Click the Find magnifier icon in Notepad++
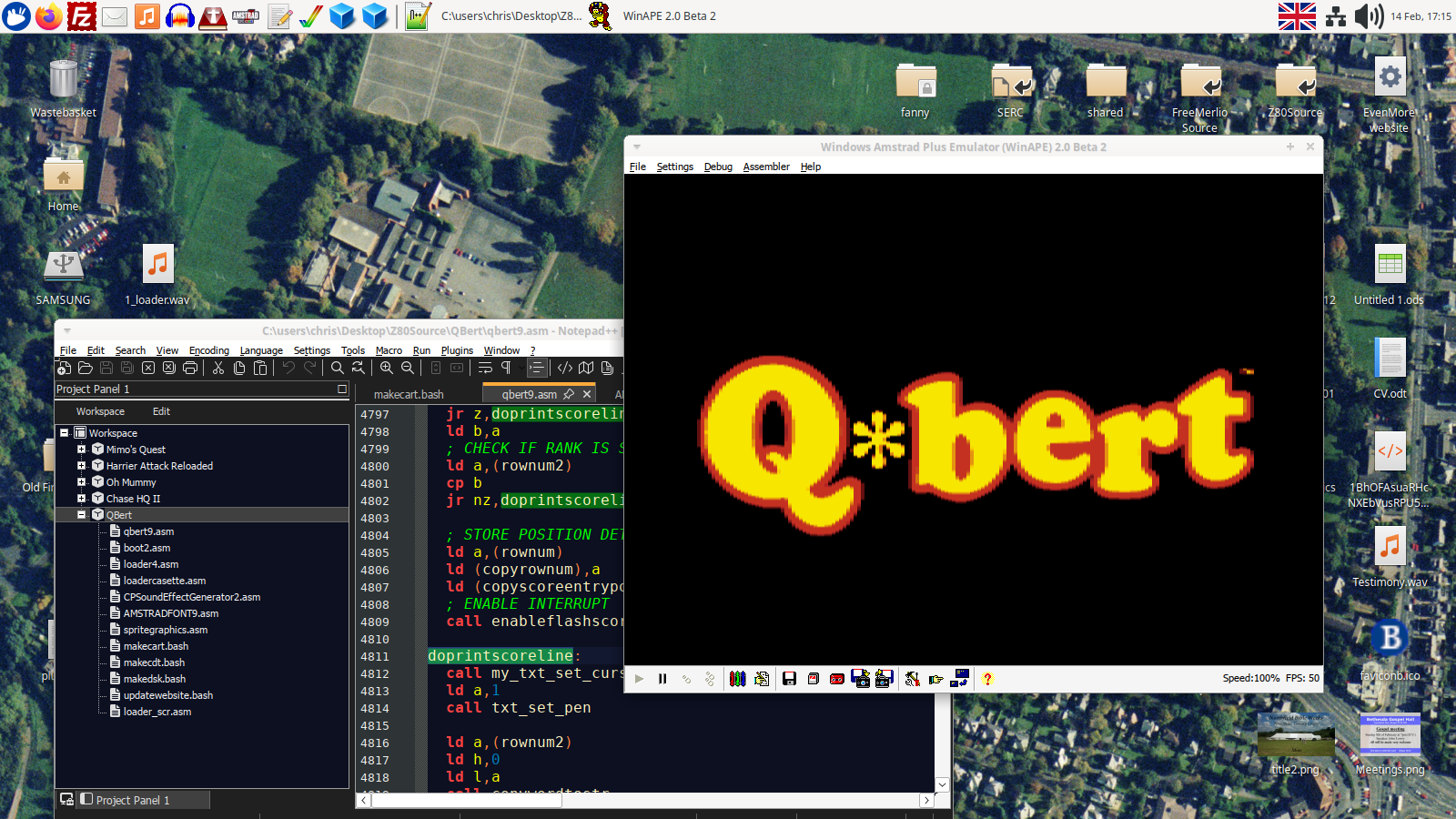The image size is (1456, 819). (x=338, y=368)
